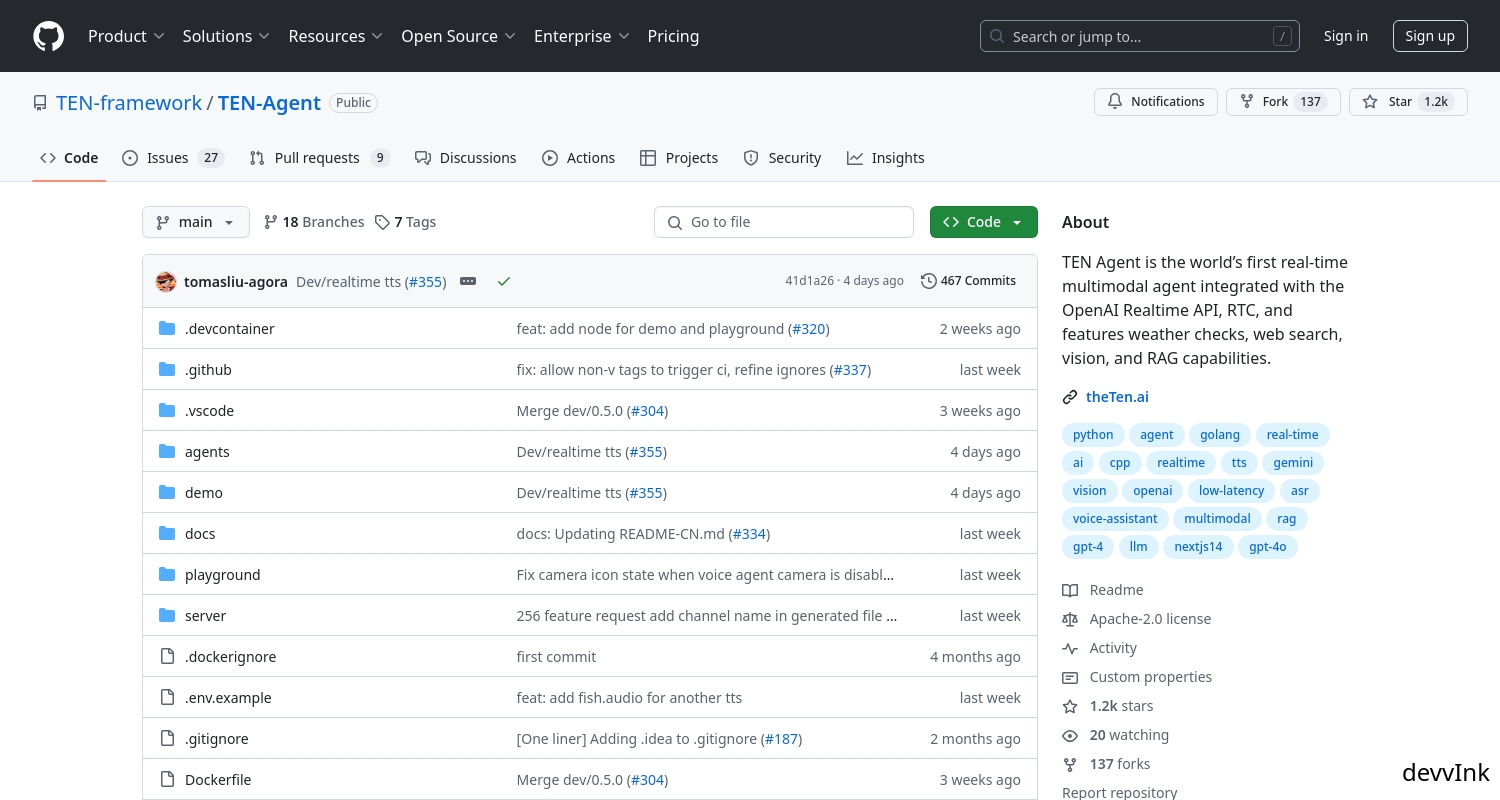Open the theTen.ai website link

[1117, 397]
